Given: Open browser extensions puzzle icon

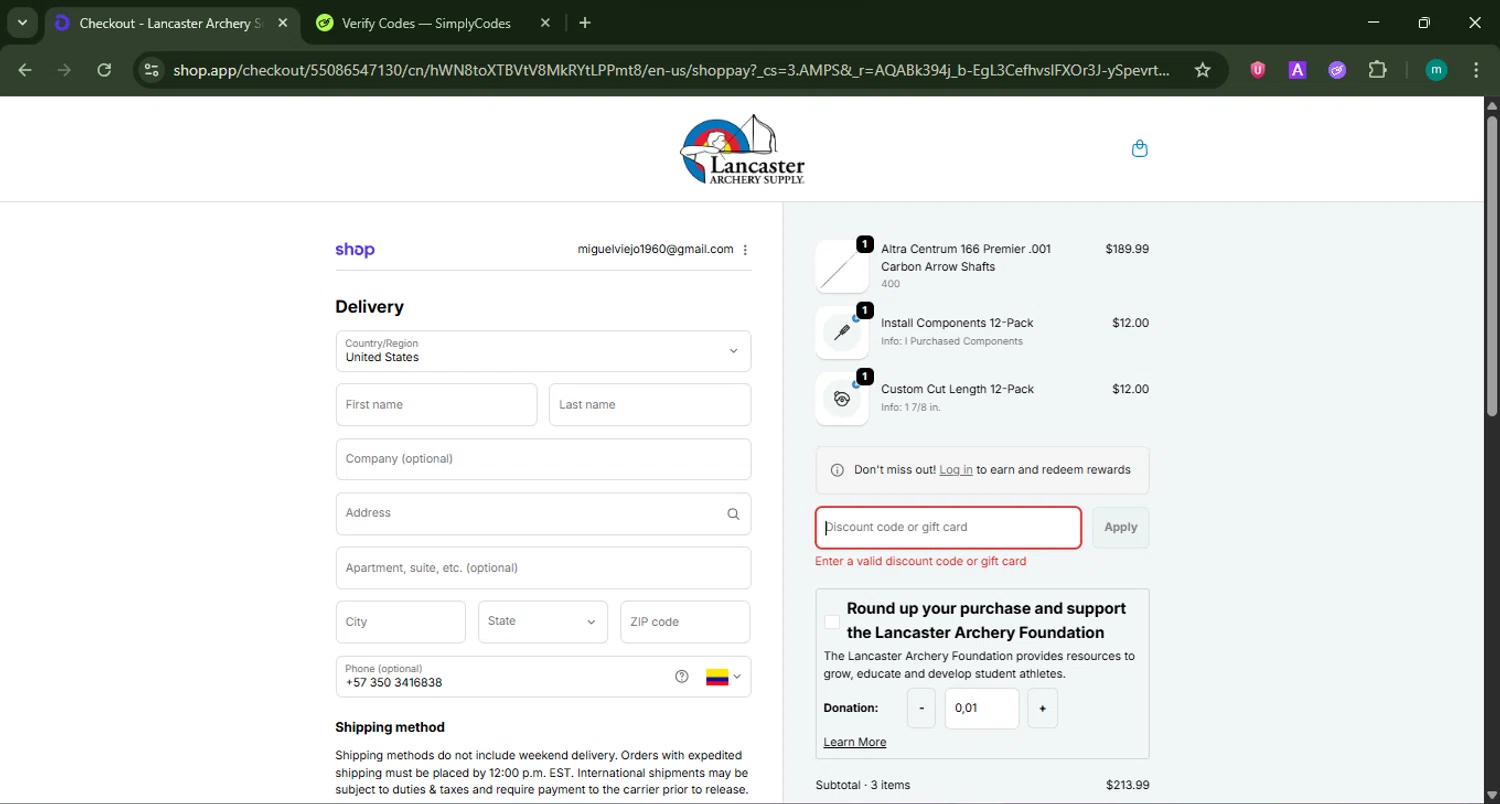Looking at the screenshot, I should point(1378,70).
